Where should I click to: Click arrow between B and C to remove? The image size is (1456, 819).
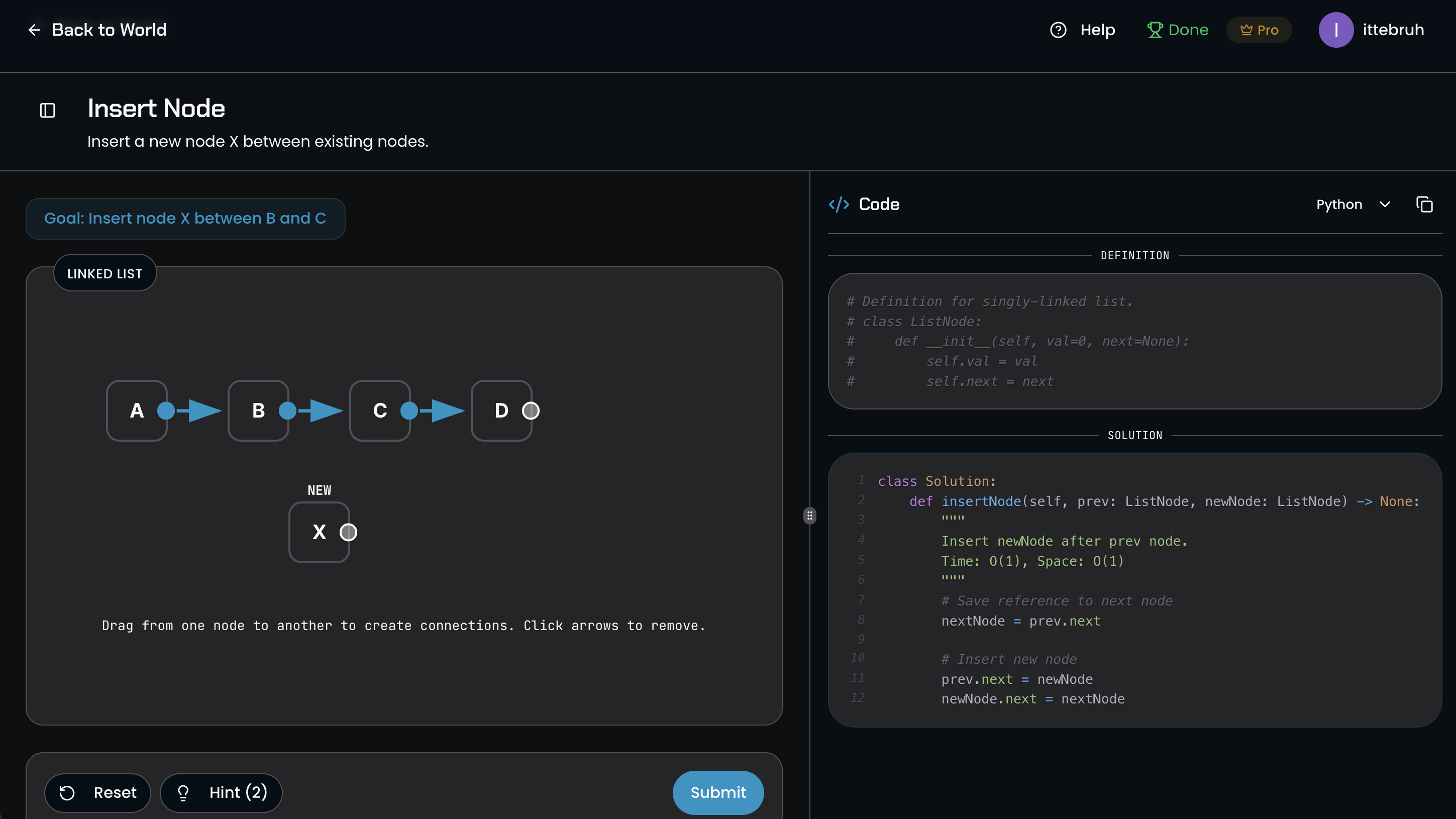(322, 411)
